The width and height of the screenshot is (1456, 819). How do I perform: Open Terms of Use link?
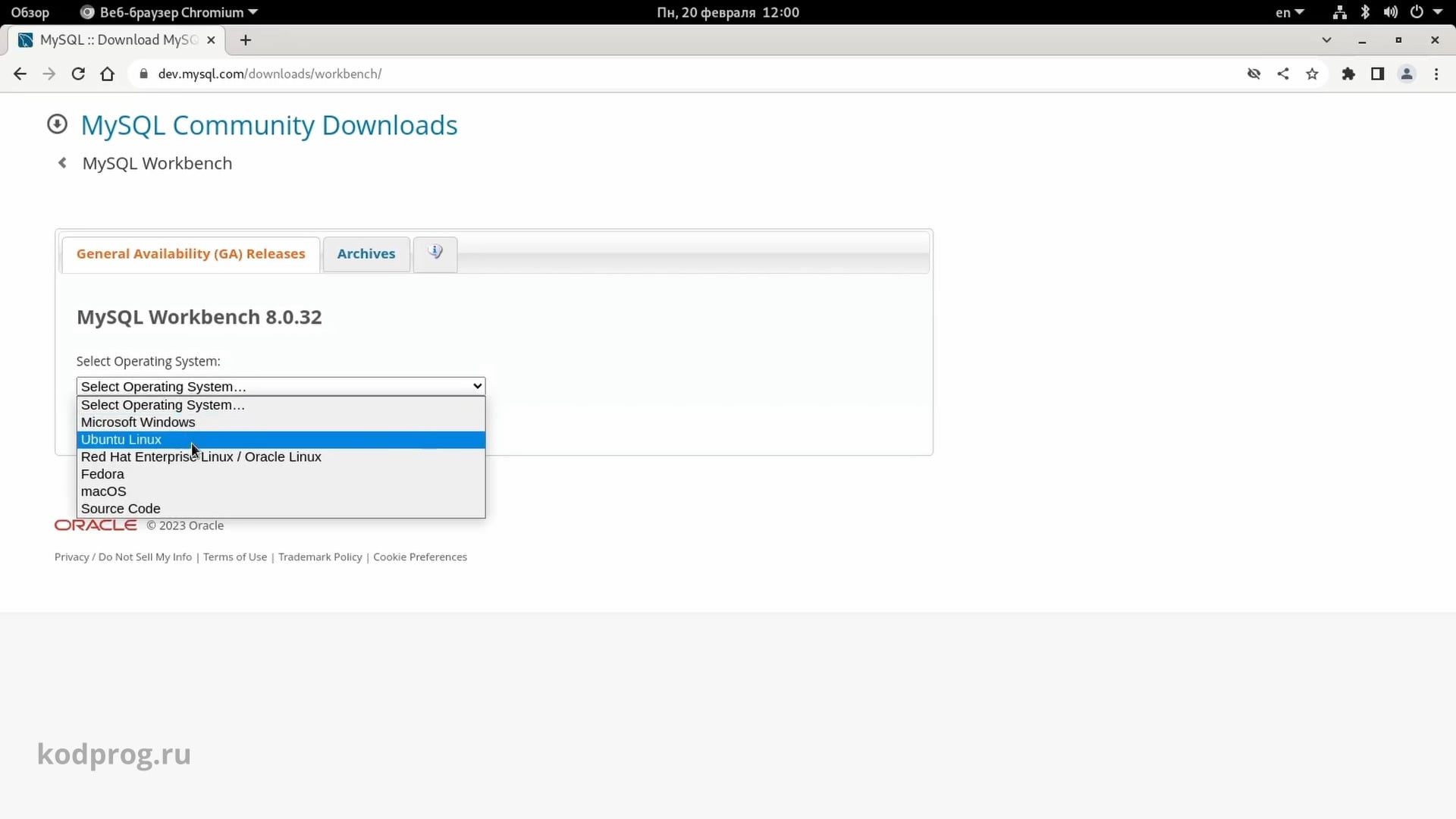[x=235, y=557]
